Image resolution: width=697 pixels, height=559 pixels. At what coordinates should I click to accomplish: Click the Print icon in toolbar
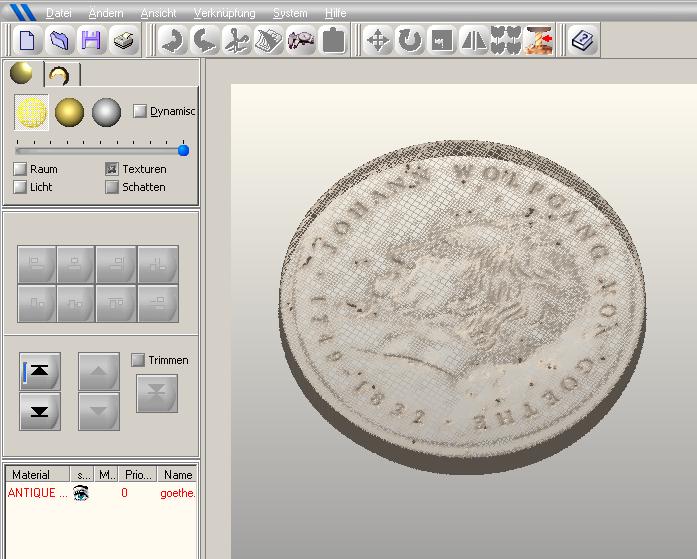[124, 41]
